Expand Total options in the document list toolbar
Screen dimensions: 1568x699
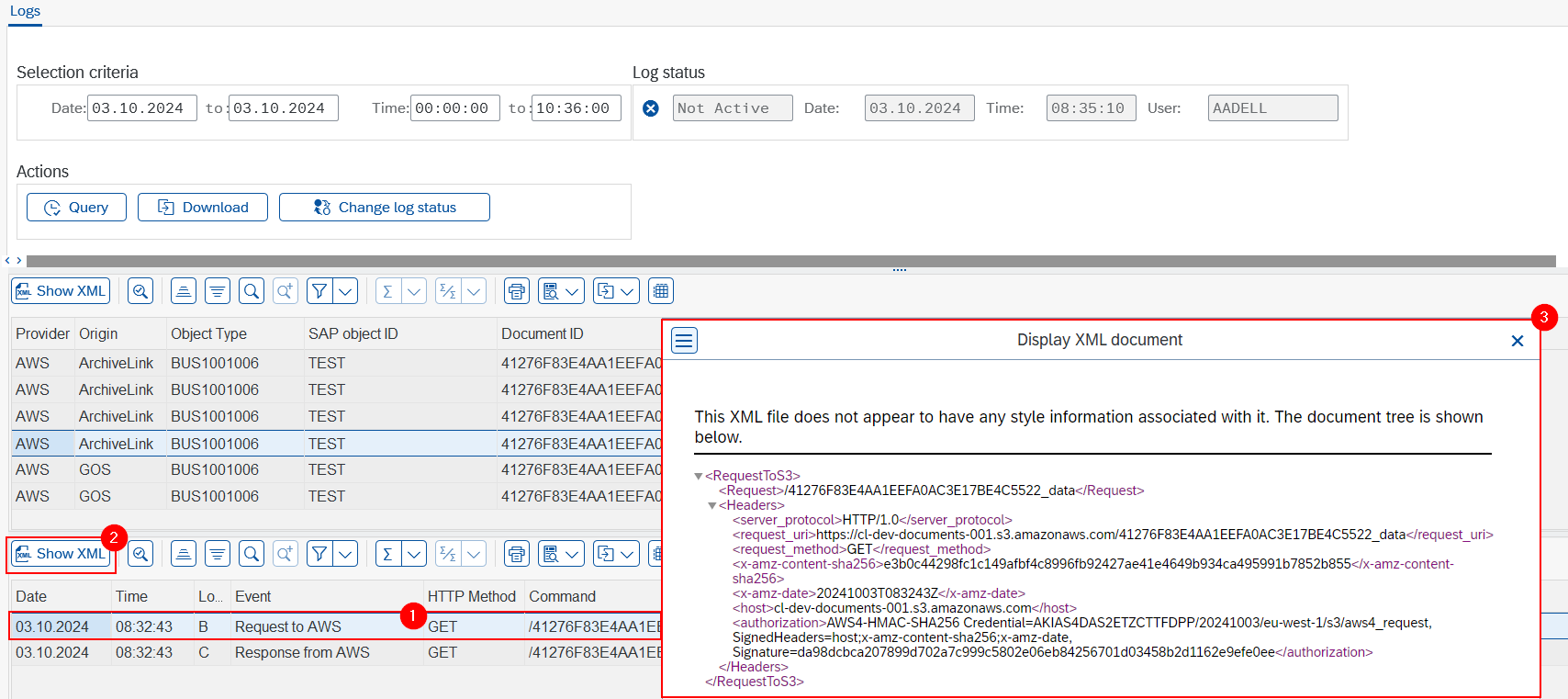click(x=414, y=291)
